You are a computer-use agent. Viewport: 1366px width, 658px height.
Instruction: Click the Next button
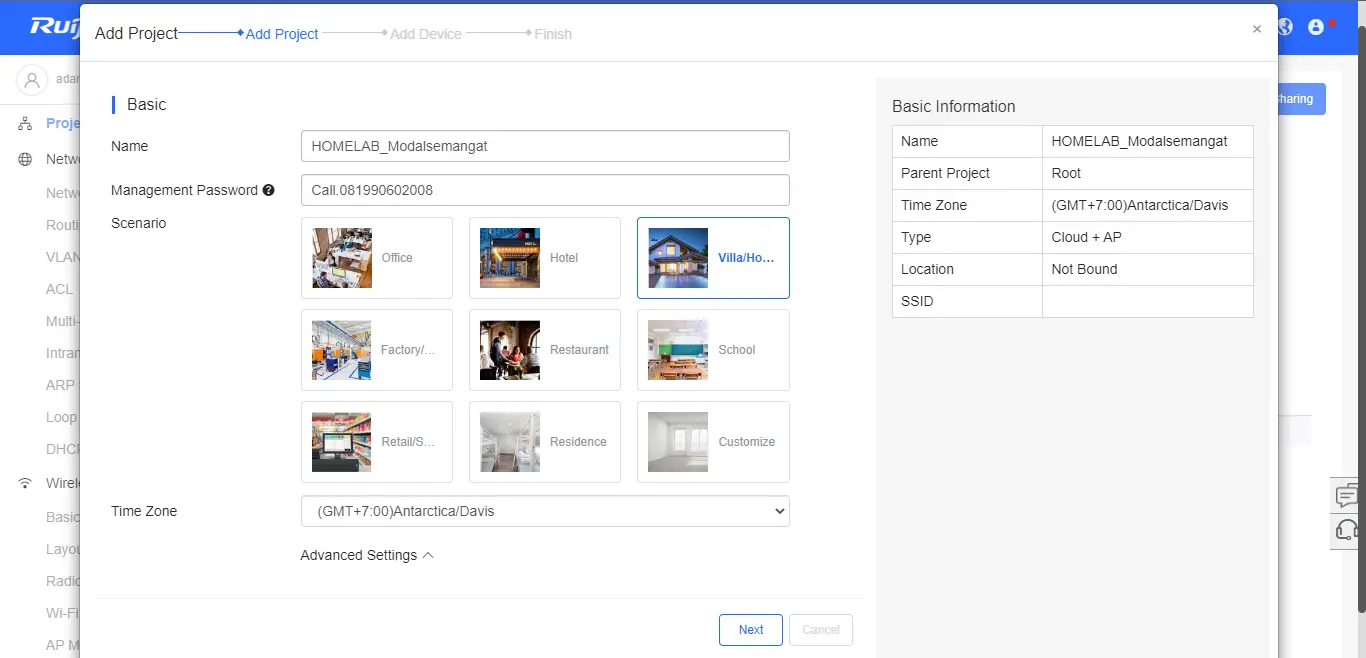tap(751, 630)
